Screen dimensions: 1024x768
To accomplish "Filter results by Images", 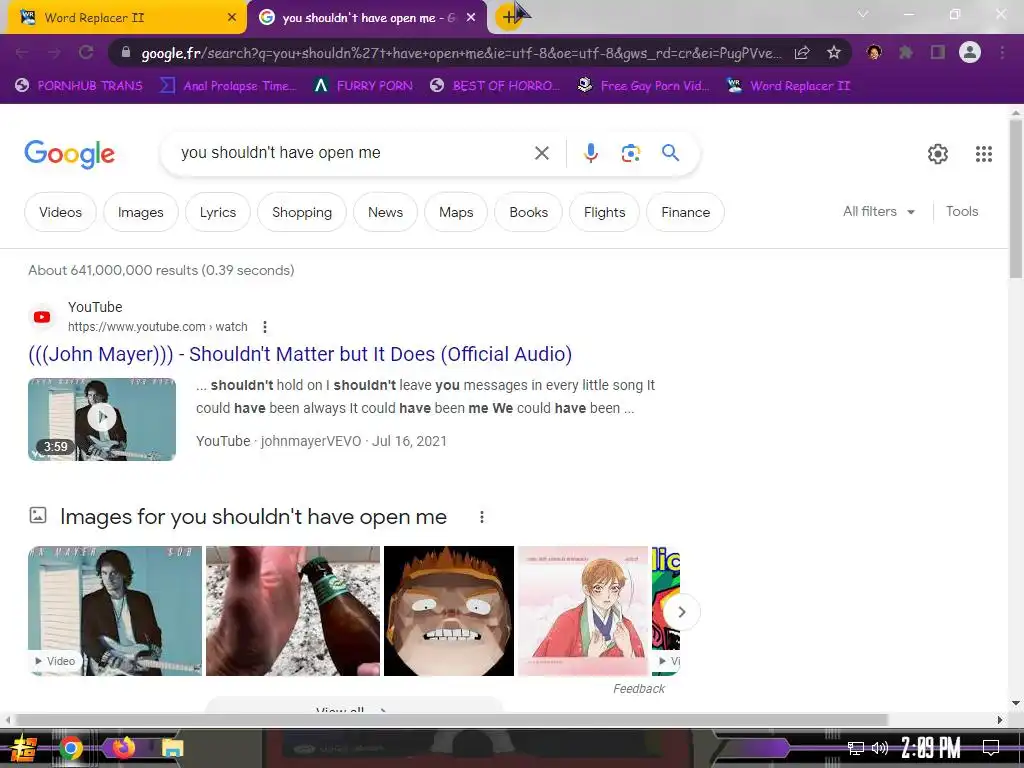I will 140,212.
